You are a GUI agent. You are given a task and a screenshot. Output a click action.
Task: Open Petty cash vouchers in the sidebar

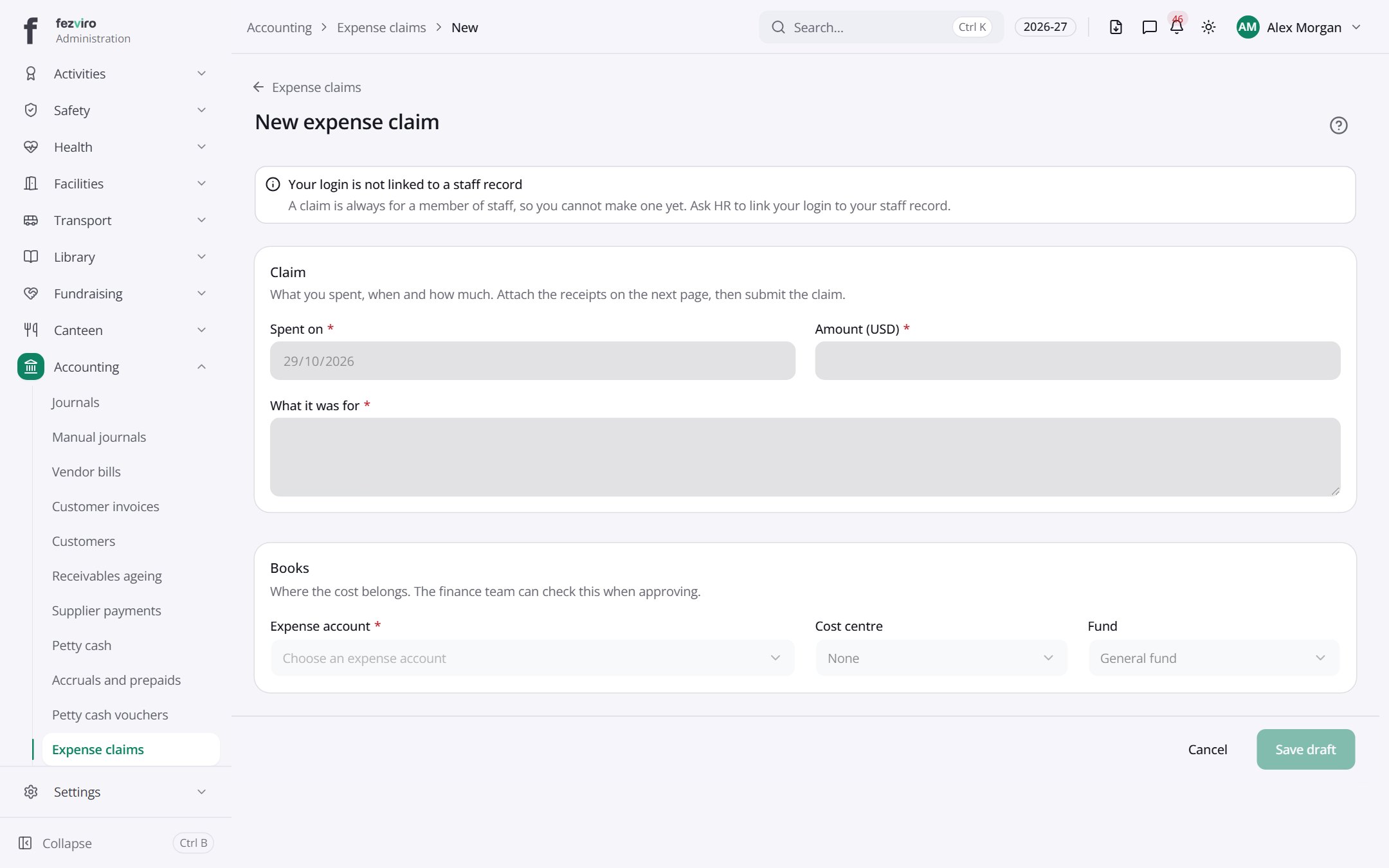(x=110, y=714)
